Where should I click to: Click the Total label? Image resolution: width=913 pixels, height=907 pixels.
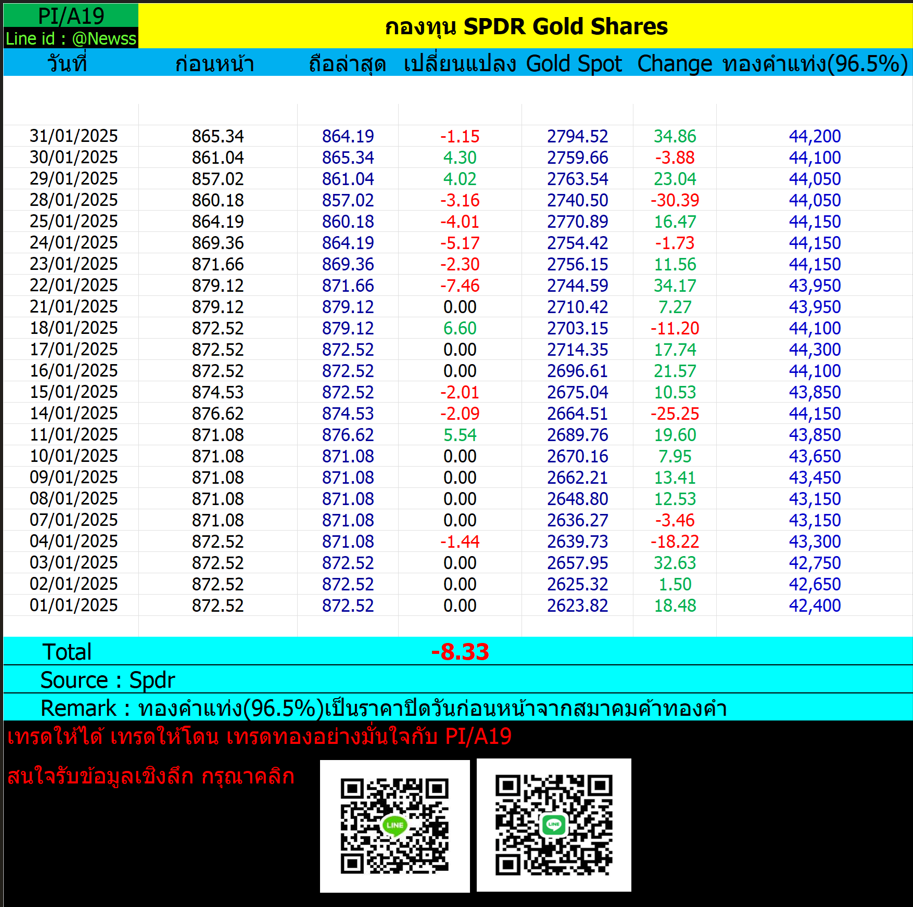coord(66,652)
